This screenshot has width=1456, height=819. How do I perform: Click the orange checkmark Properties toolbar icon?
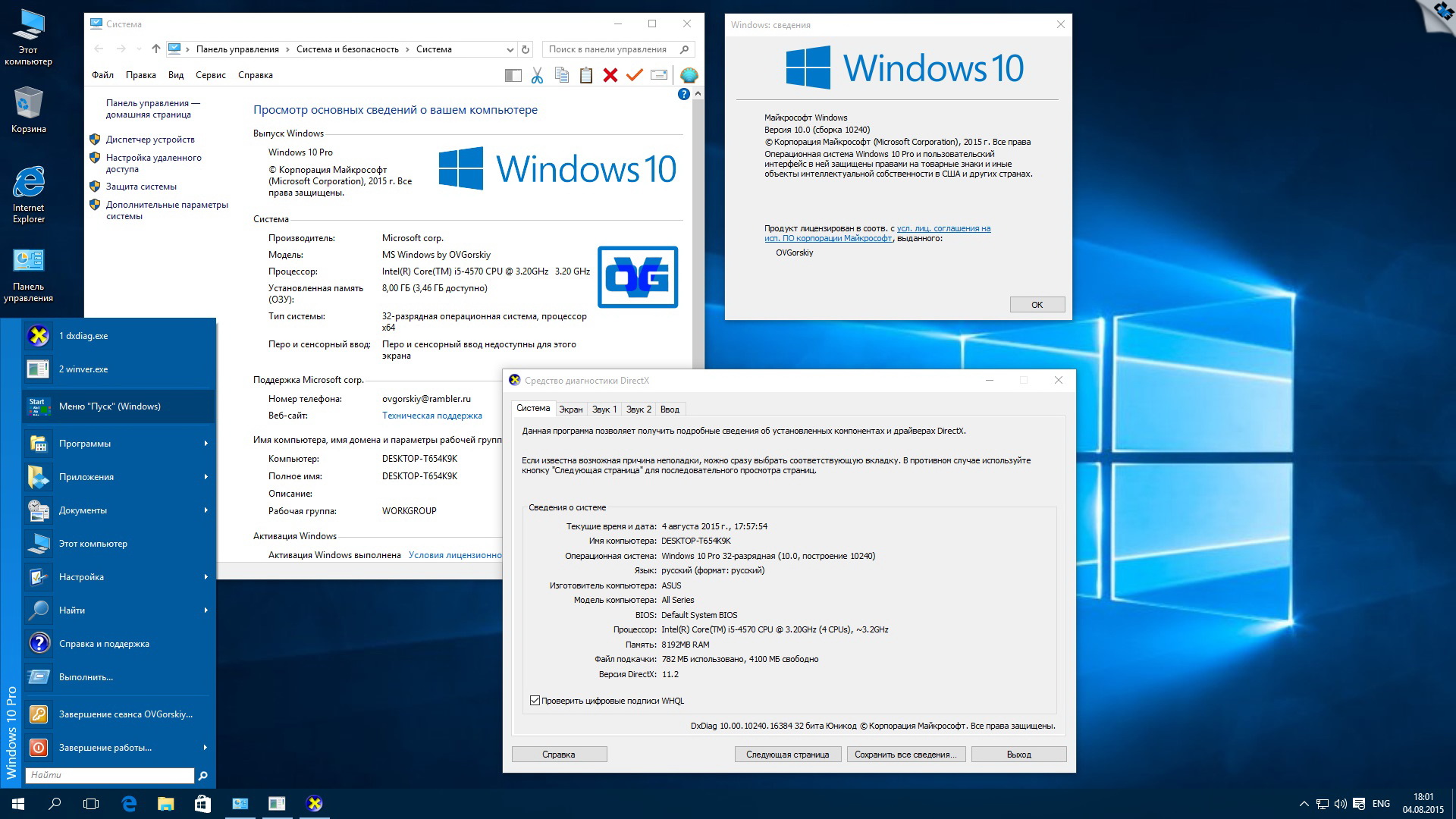[x=635, y=75]
